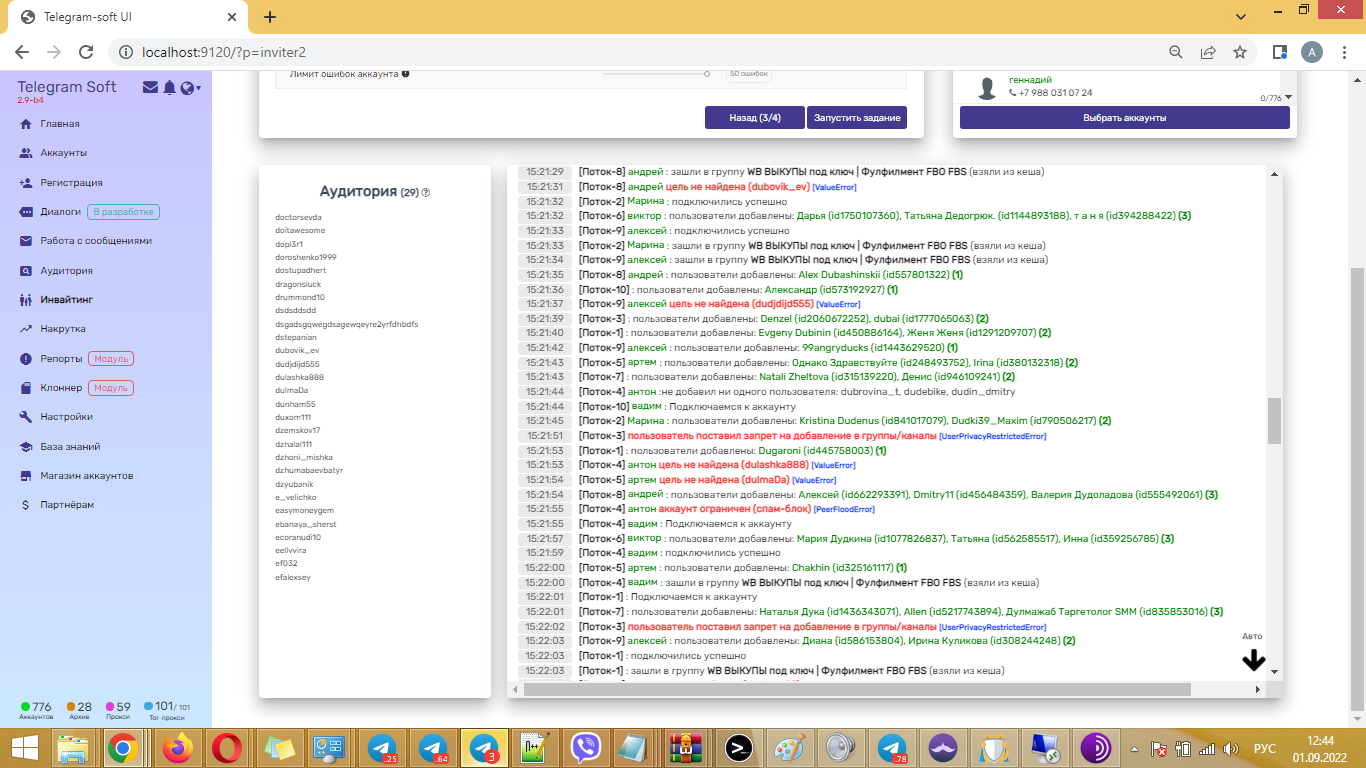1366x768 pixels.
Task: Click the Регистрация add-user icon
Action: (x=26, y=183)
